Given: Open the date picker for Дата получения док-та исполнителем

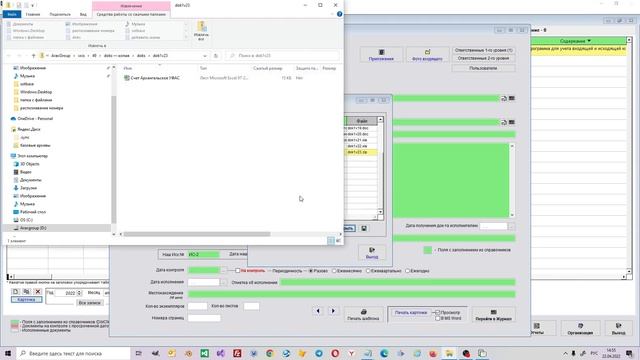Looking at the screenshot, I should (x=511, y=226).
